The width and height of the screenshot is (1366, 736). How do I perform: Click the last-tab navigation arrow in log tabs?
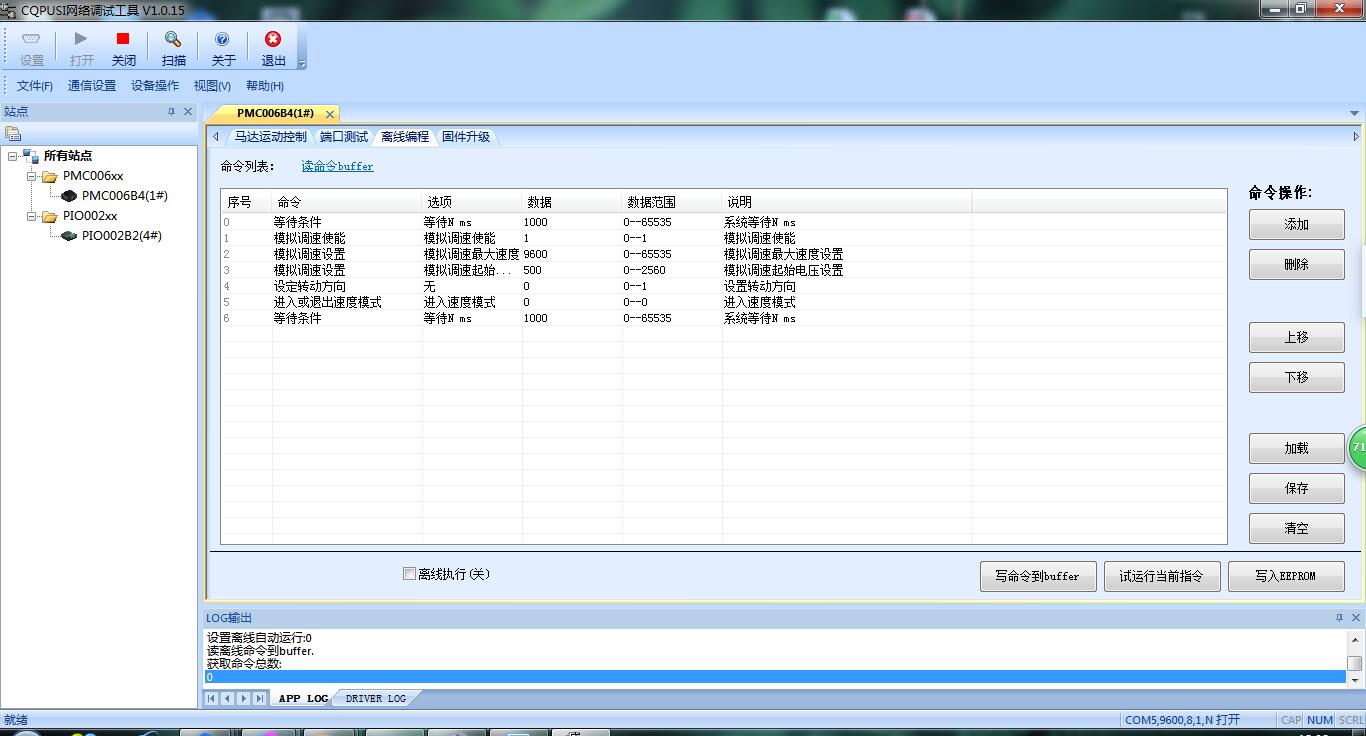coord(259,698)
